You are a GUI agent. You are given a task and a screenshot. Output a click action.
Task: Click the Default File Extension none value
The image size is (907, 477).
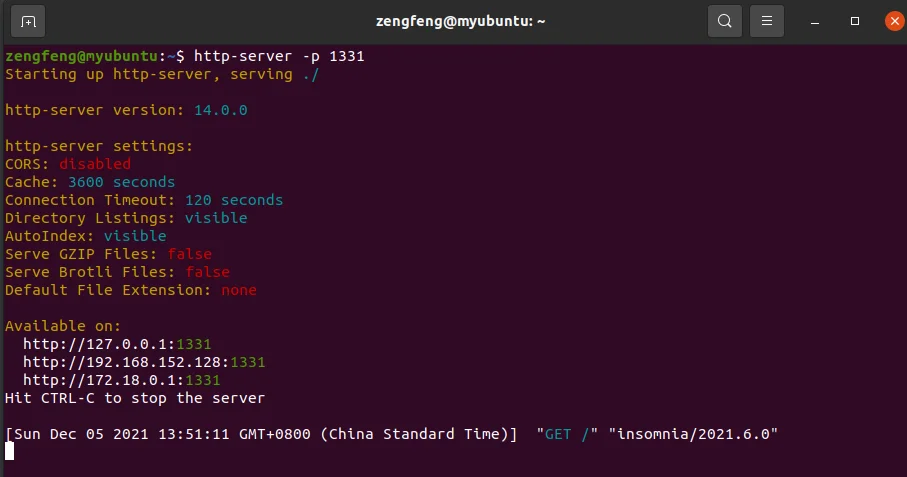238,290
